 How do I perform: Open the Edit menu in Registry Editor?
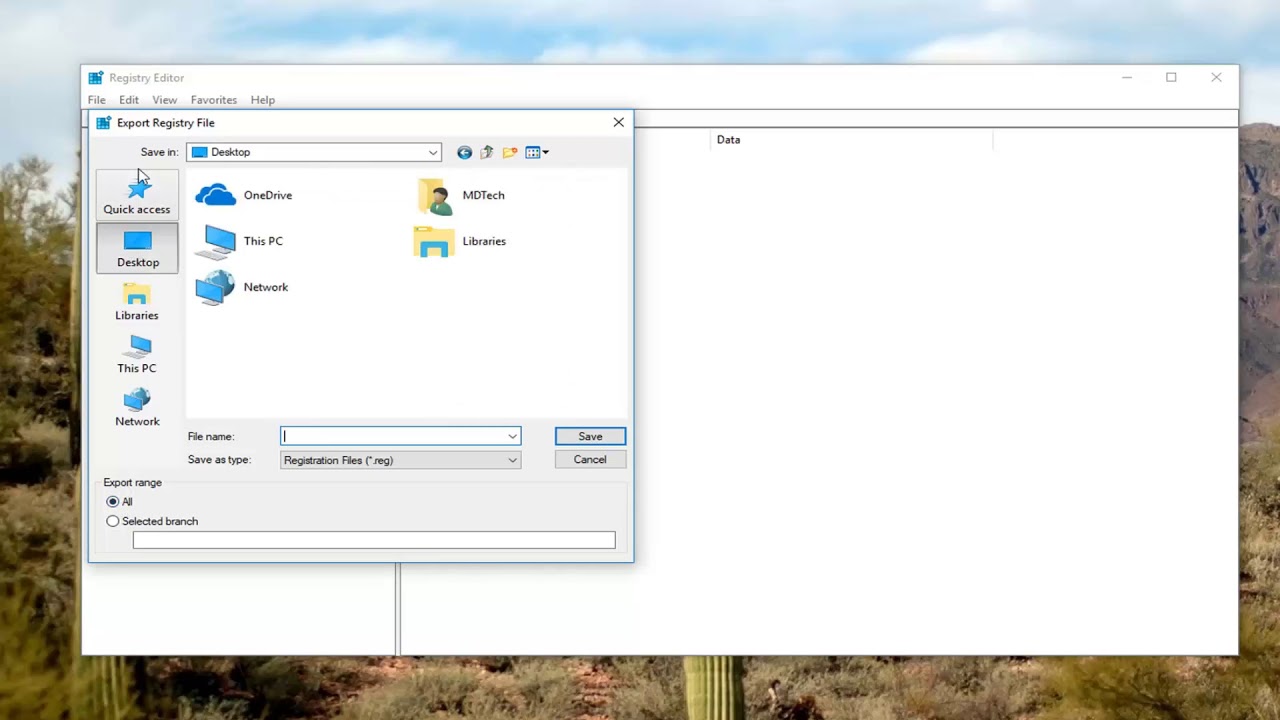point(129,99)
